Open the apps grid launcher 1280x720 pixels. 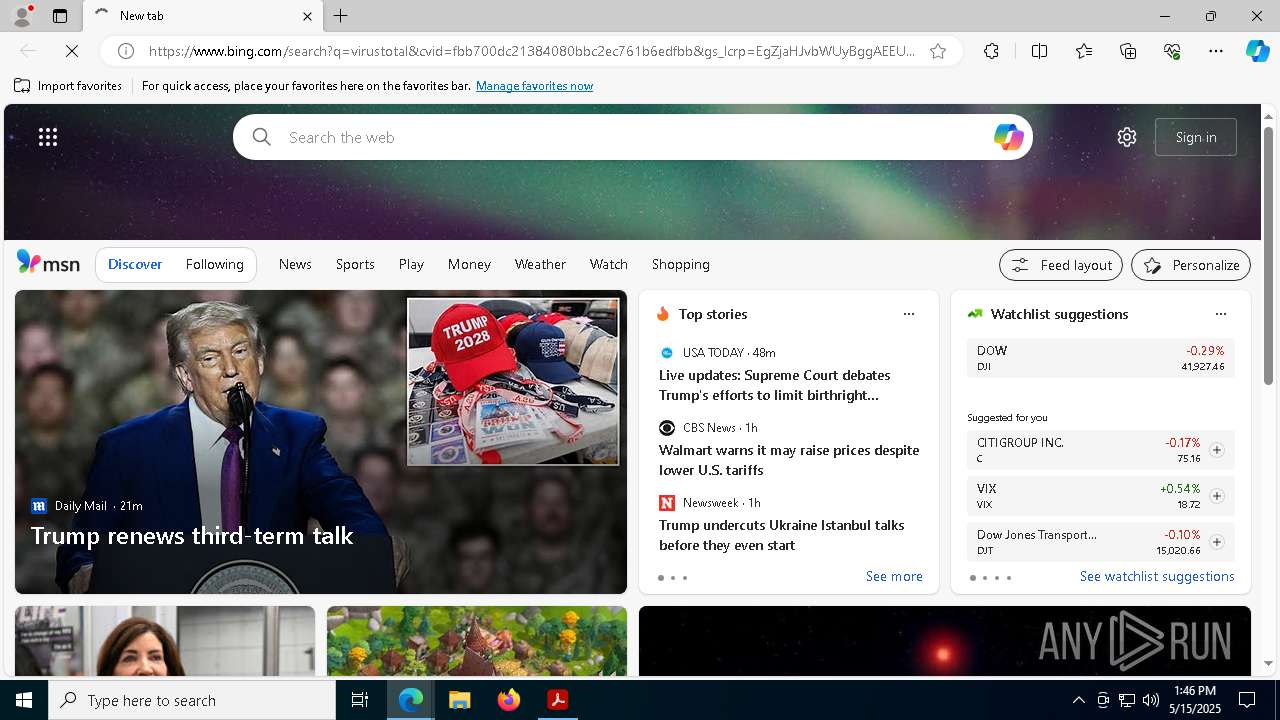coord(48,137)
